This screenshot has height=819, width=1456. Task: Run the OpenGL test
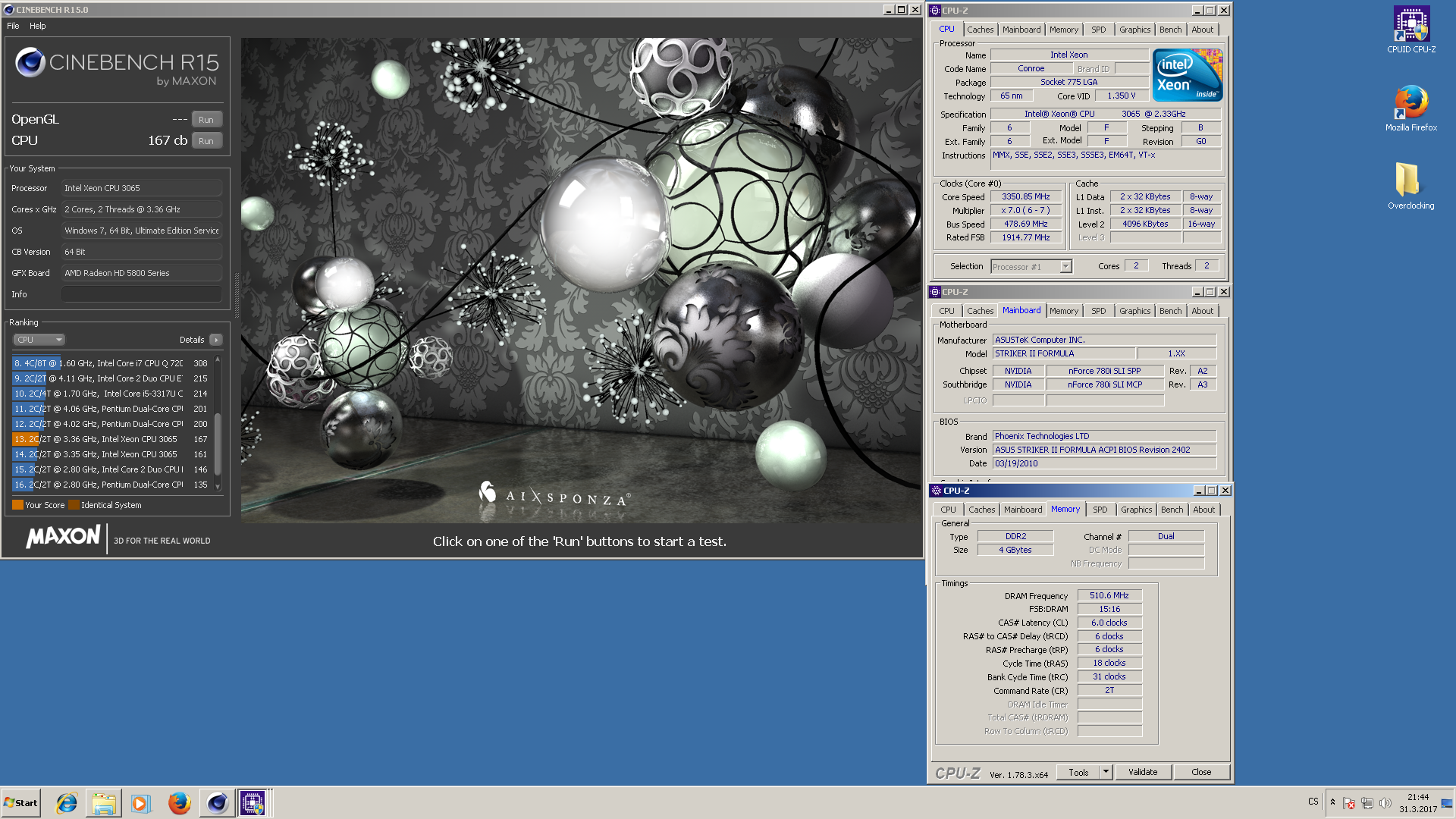click(x=206, y=120)
